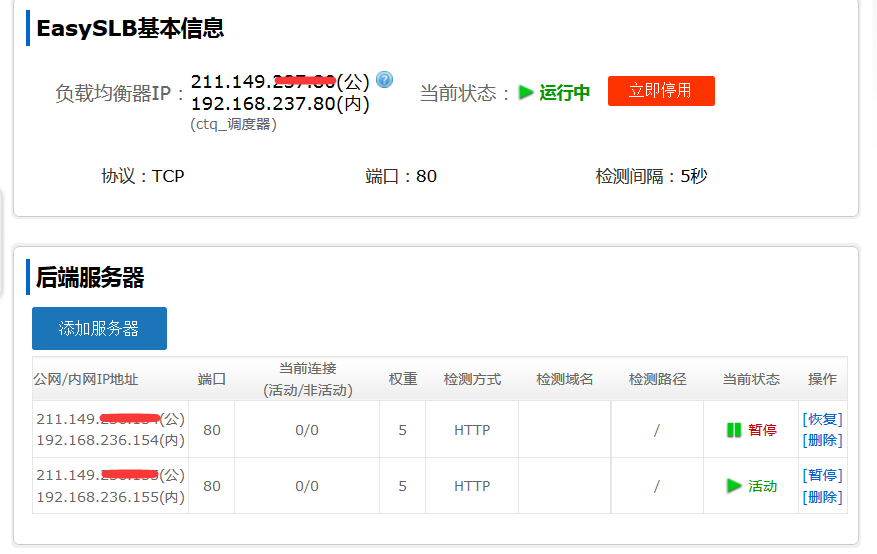This screenshot has height=554, width=877.
Task: Click the 操作 column header
Action: pos(822,380)
